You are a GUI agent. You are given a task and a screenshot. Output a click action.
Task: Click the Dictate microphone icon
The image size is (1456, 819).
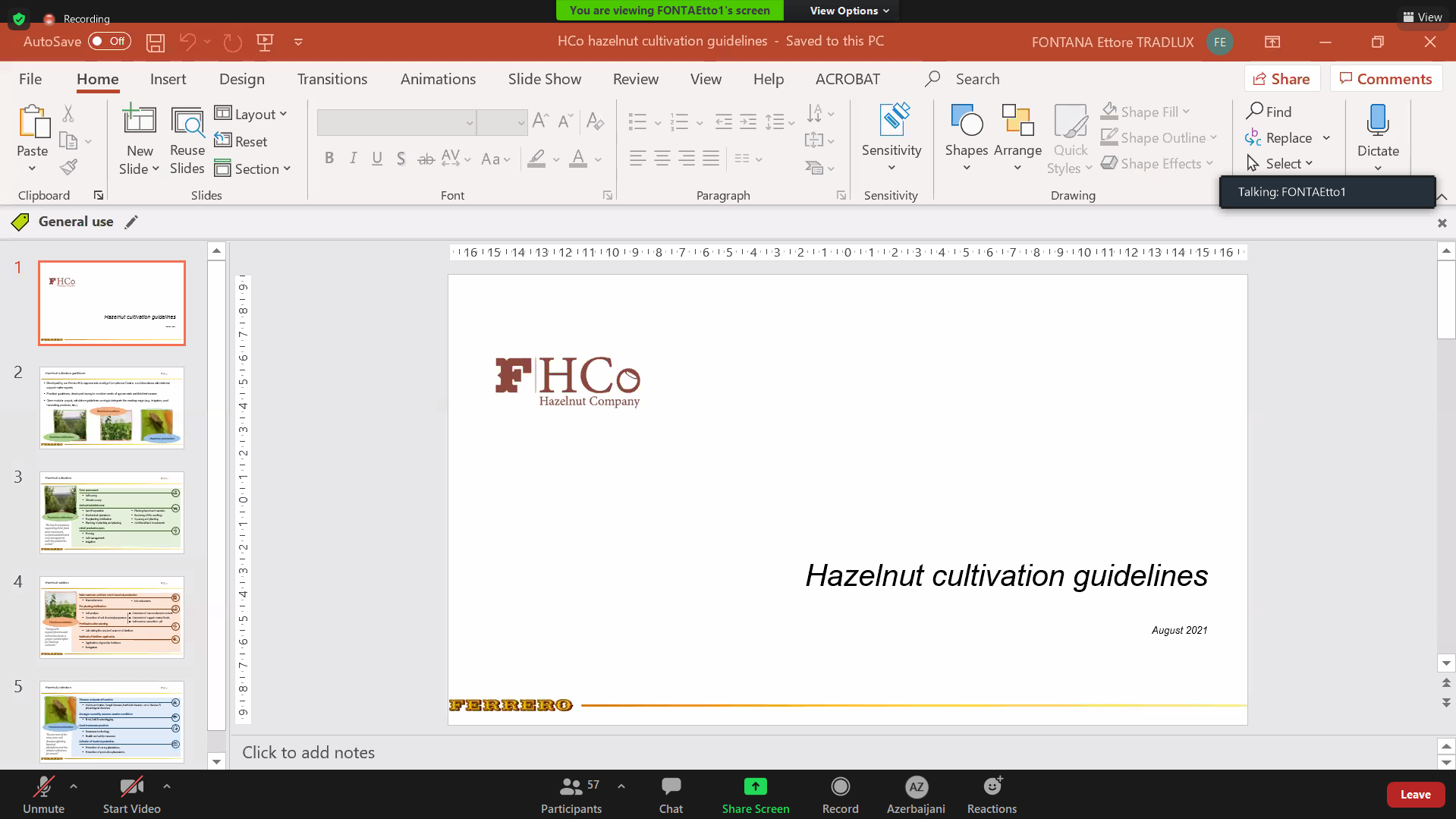coord(1378,121)
